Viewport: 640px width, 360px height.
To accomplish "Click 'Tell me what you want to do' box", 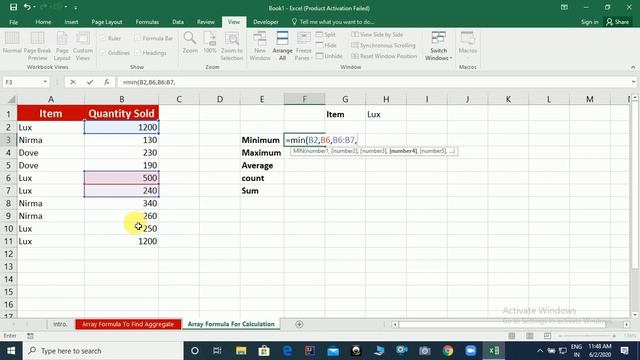I will click(333, 22).
